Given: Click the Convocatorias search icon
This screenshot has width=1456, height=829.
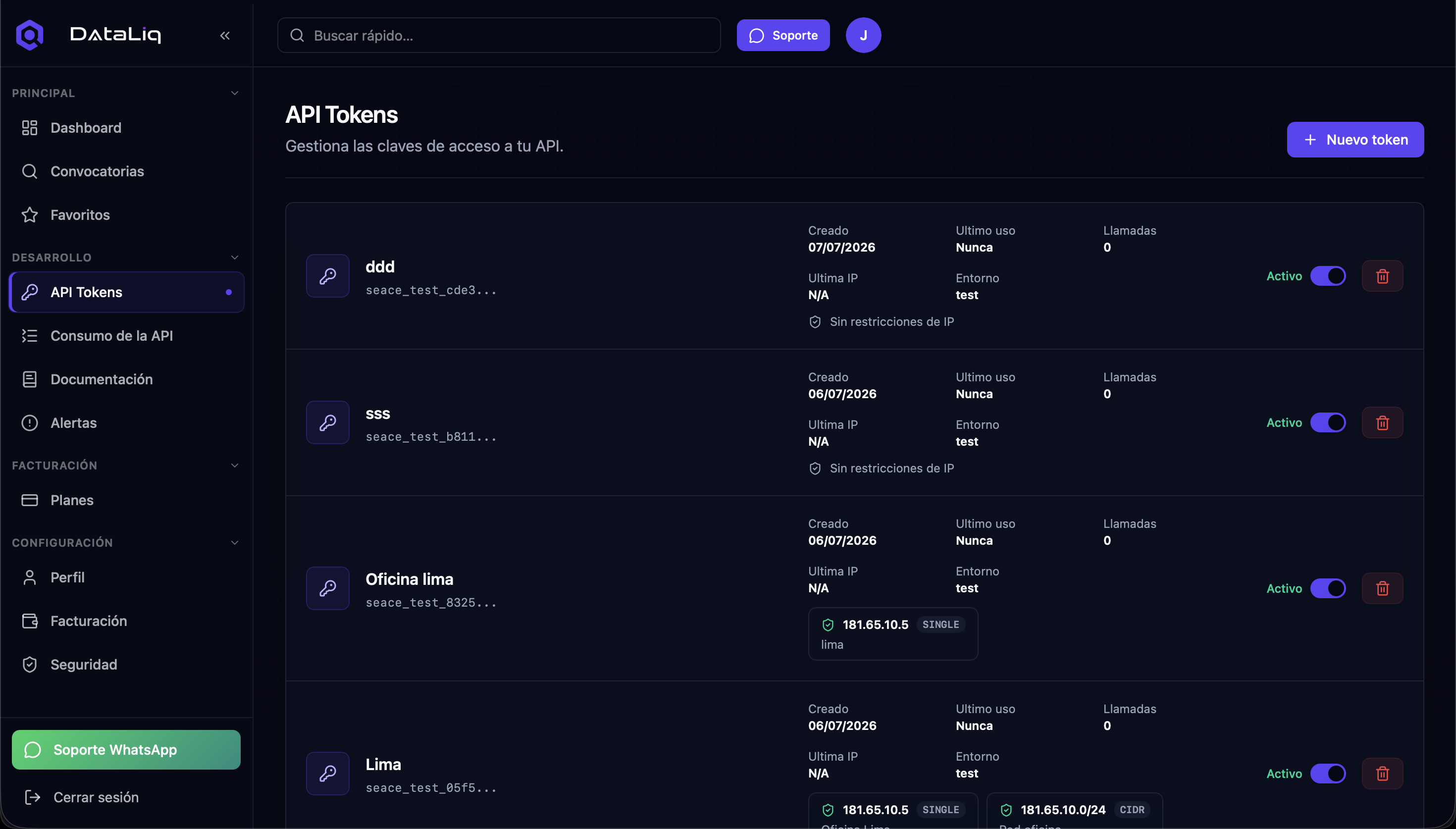Looking at the screenshot, I should tap(30, 171).
